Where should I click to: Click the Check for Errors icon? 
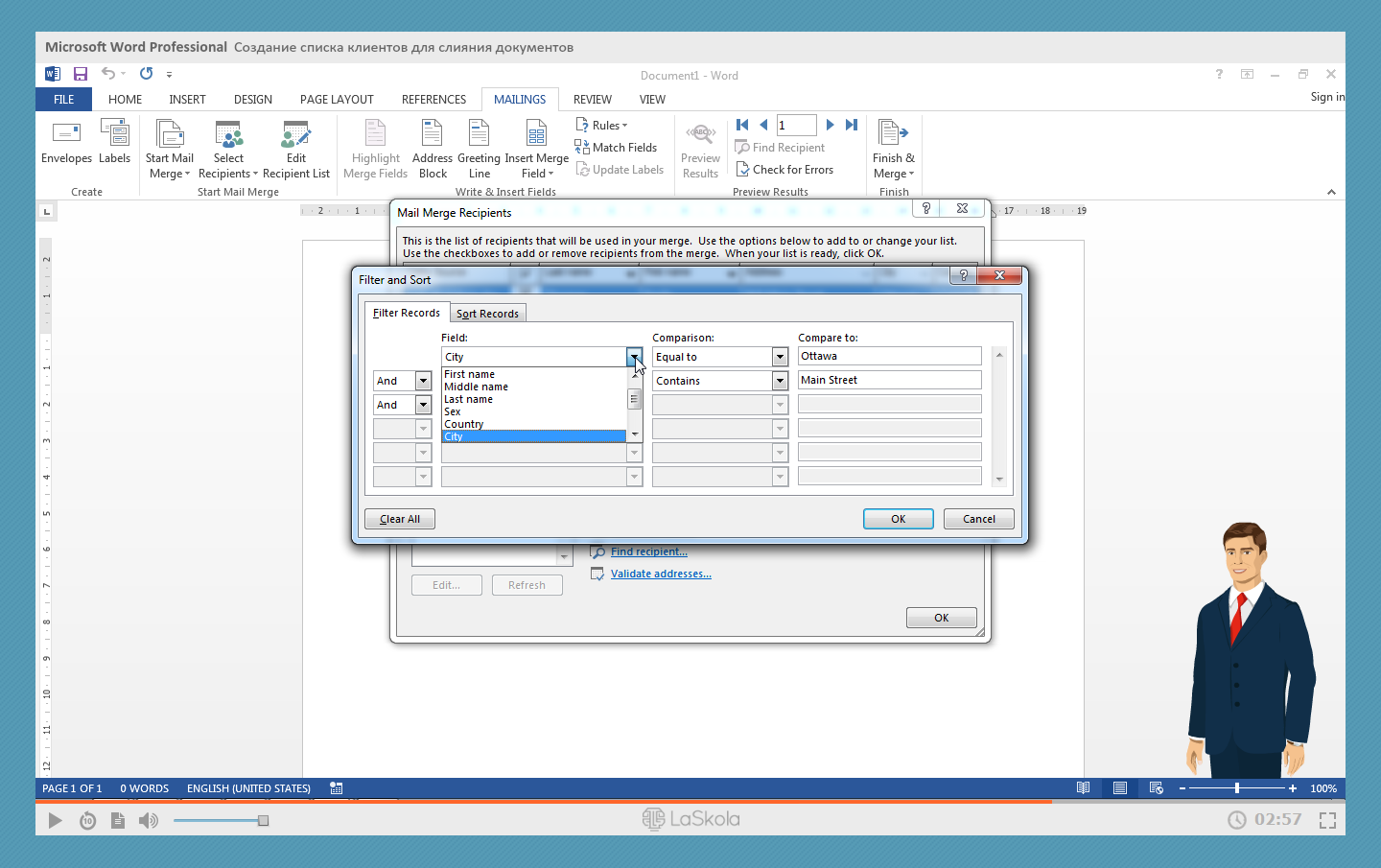(742, 170)
